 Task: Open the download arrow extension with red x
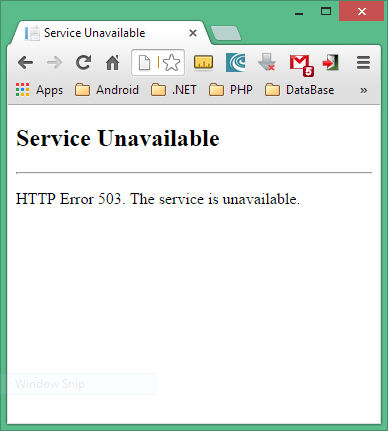coord(267,62)
